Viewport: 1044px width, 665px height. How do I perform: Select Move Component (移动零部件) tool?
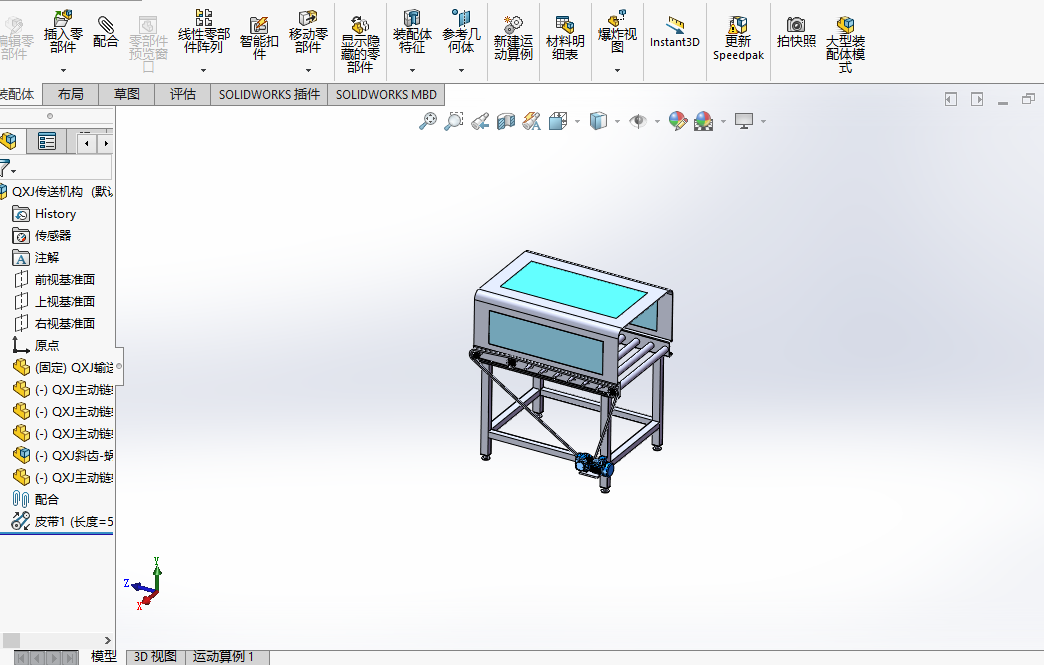click(308, 32)
